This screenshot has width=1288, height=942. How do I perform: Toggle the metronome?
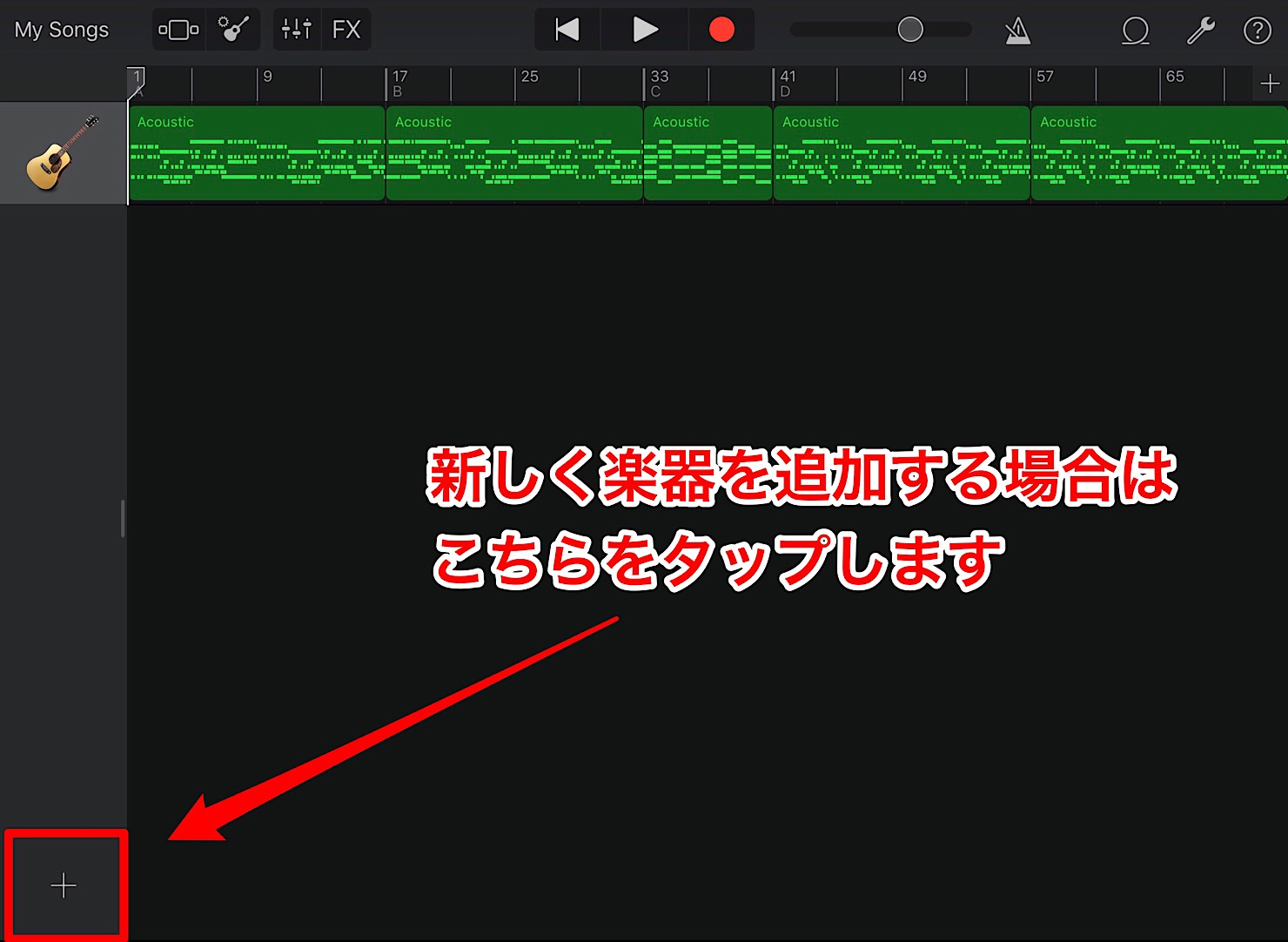1017,31
